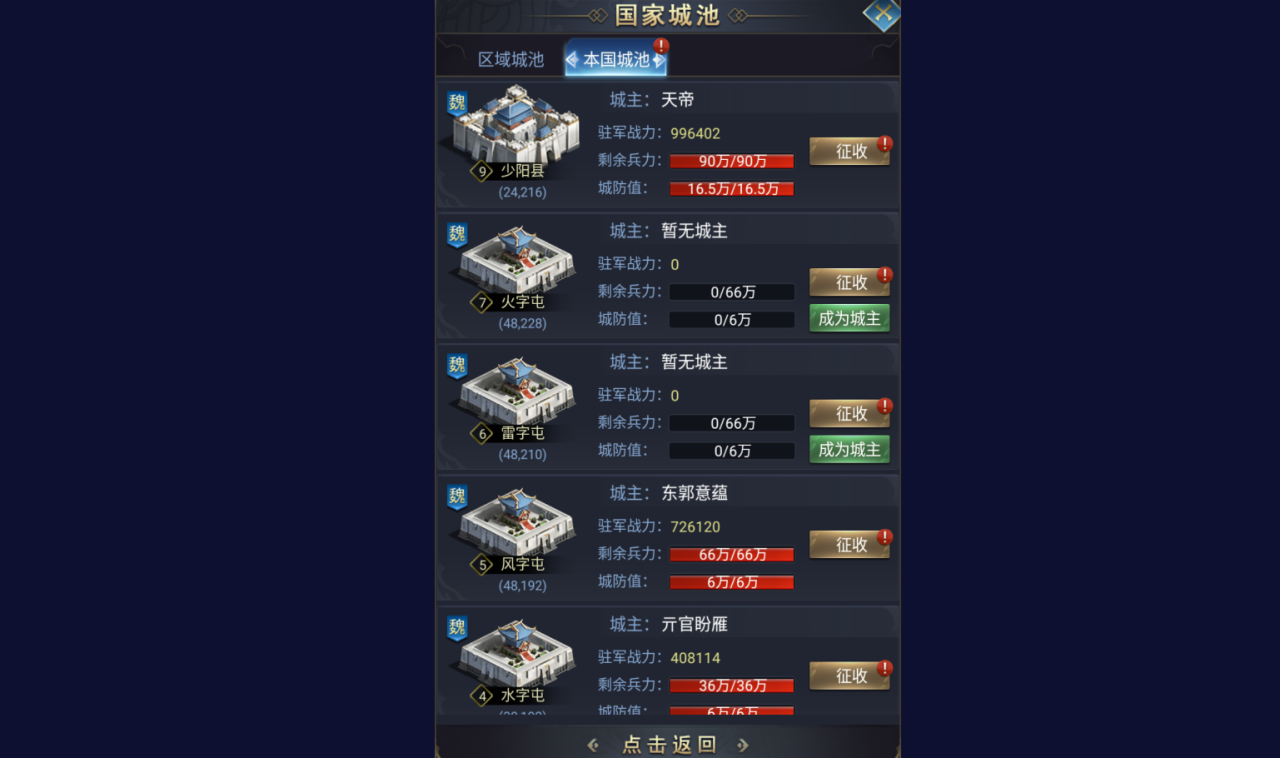
Task: Click 征收 button for 火字屯
Action: tap(850, 282)
